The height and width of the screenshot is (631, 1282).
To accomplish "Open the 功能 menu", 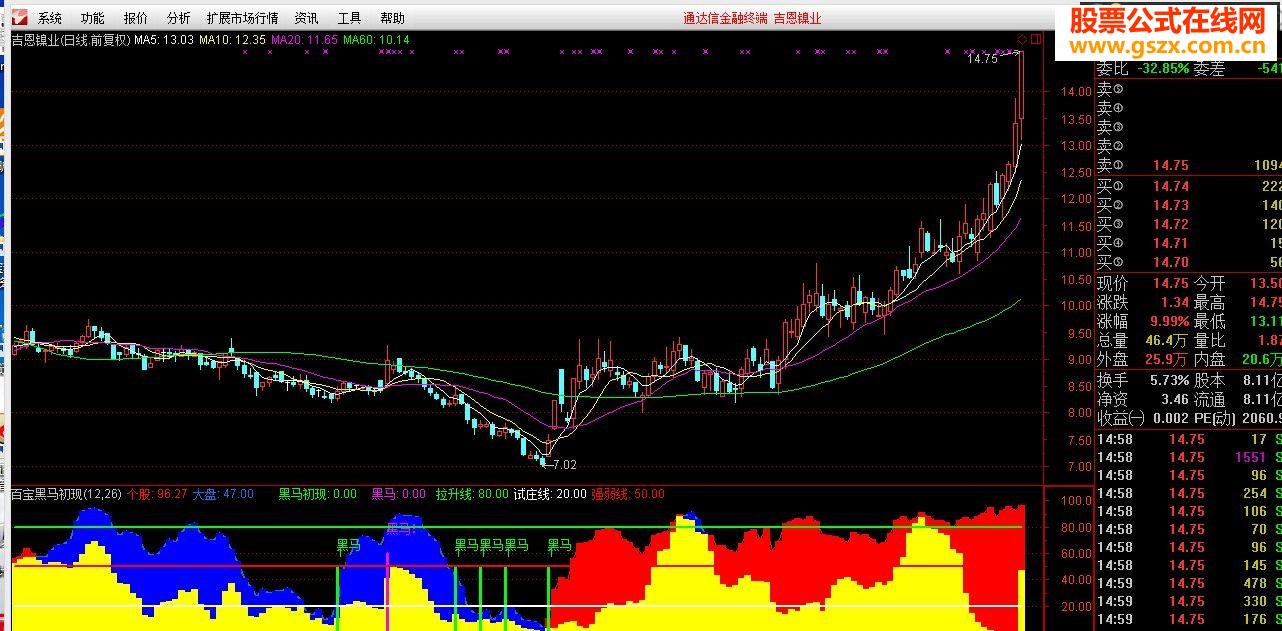I will point(92,18).
